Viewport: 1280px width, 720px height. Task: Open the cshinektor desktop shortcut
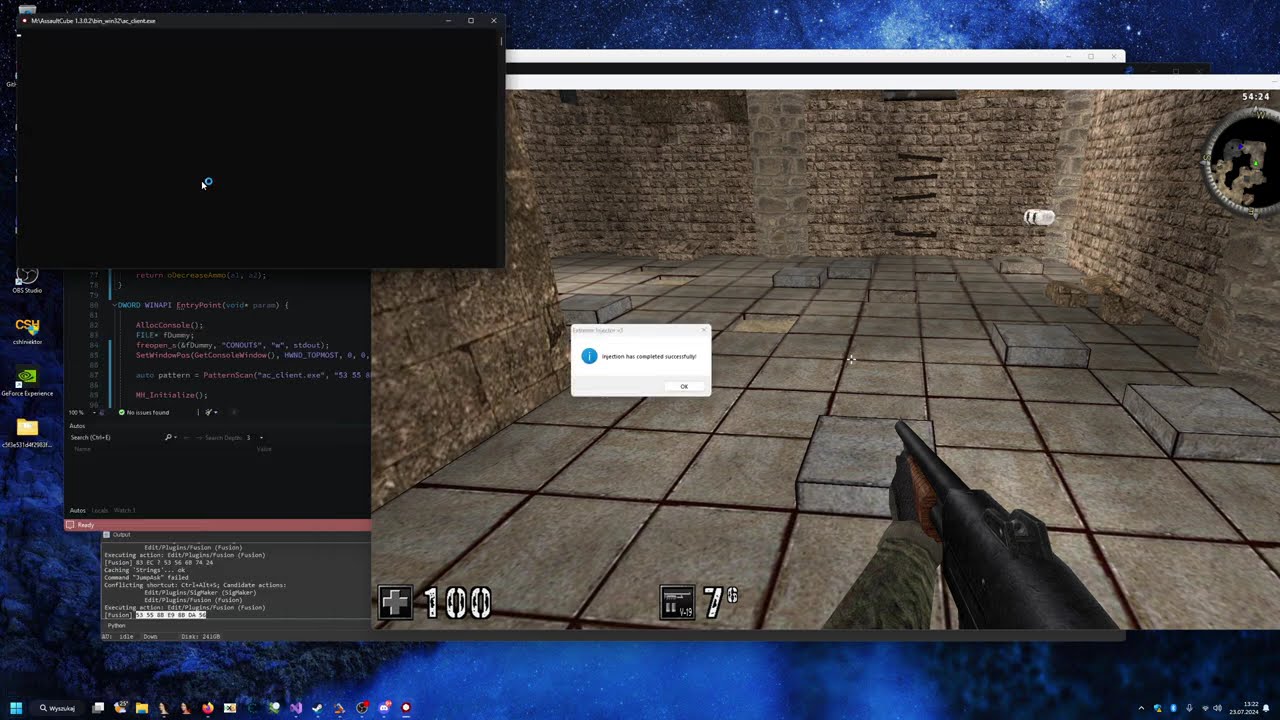pyautogui.click(x=27, y=332)
